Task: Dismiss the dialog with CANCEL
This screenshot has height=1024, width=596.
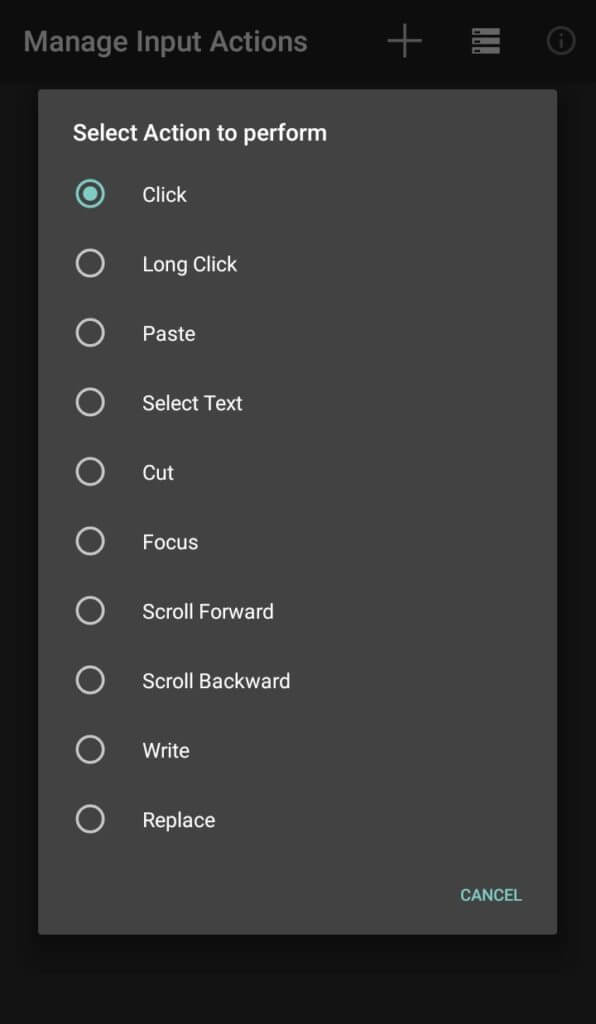Action: point(490,895)
